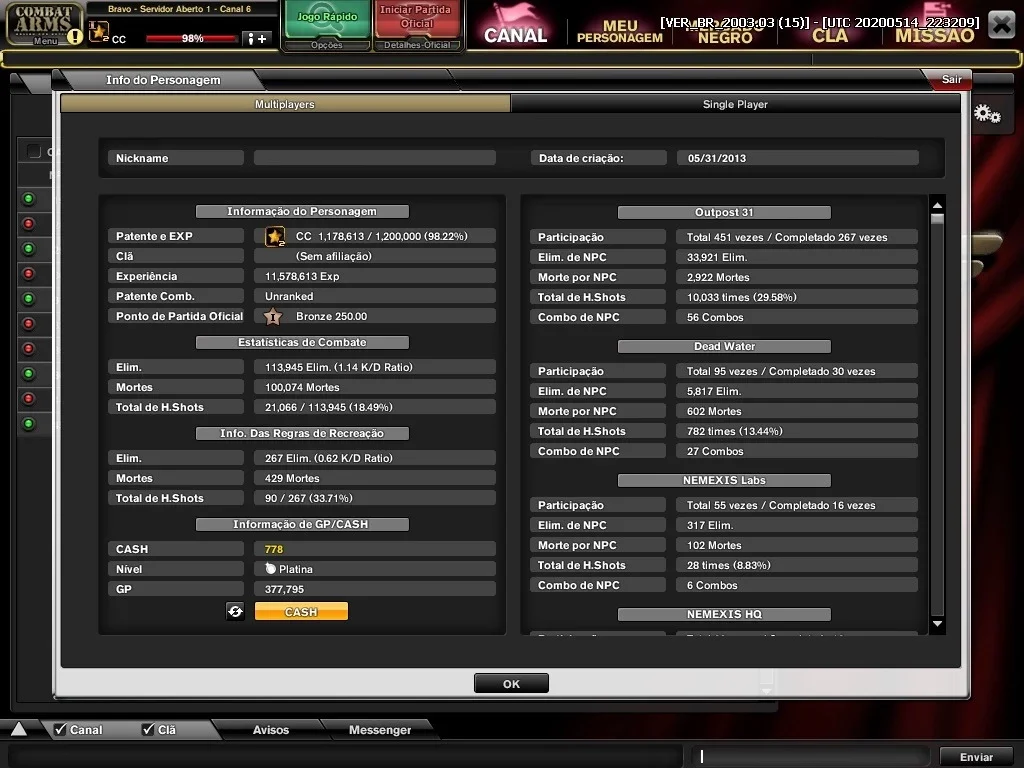Close the game window with X
Viewport: 1024px width, 768px height.
[x=1001, y=25]
